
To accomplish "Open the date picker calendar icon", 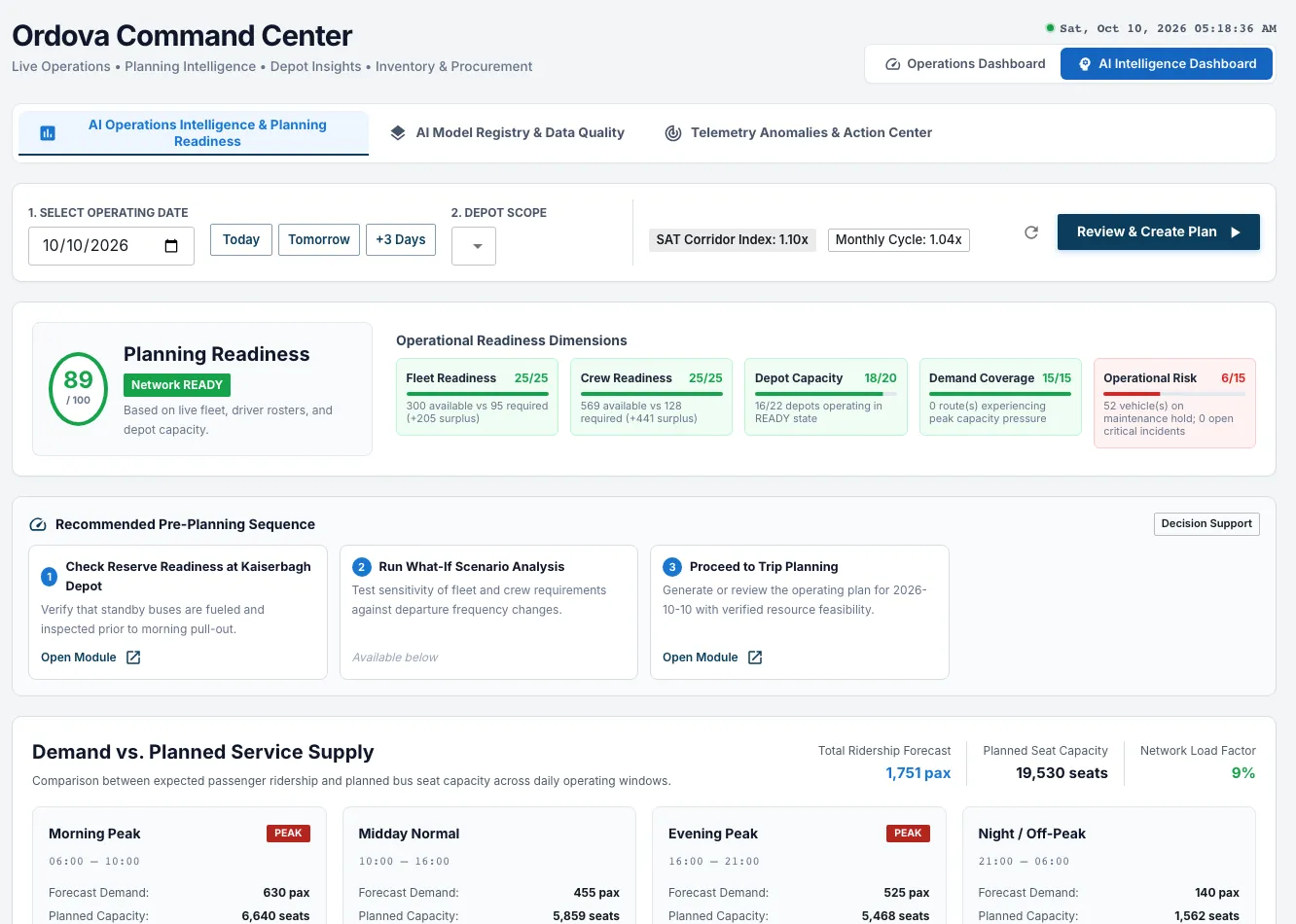I will [171, 246].
